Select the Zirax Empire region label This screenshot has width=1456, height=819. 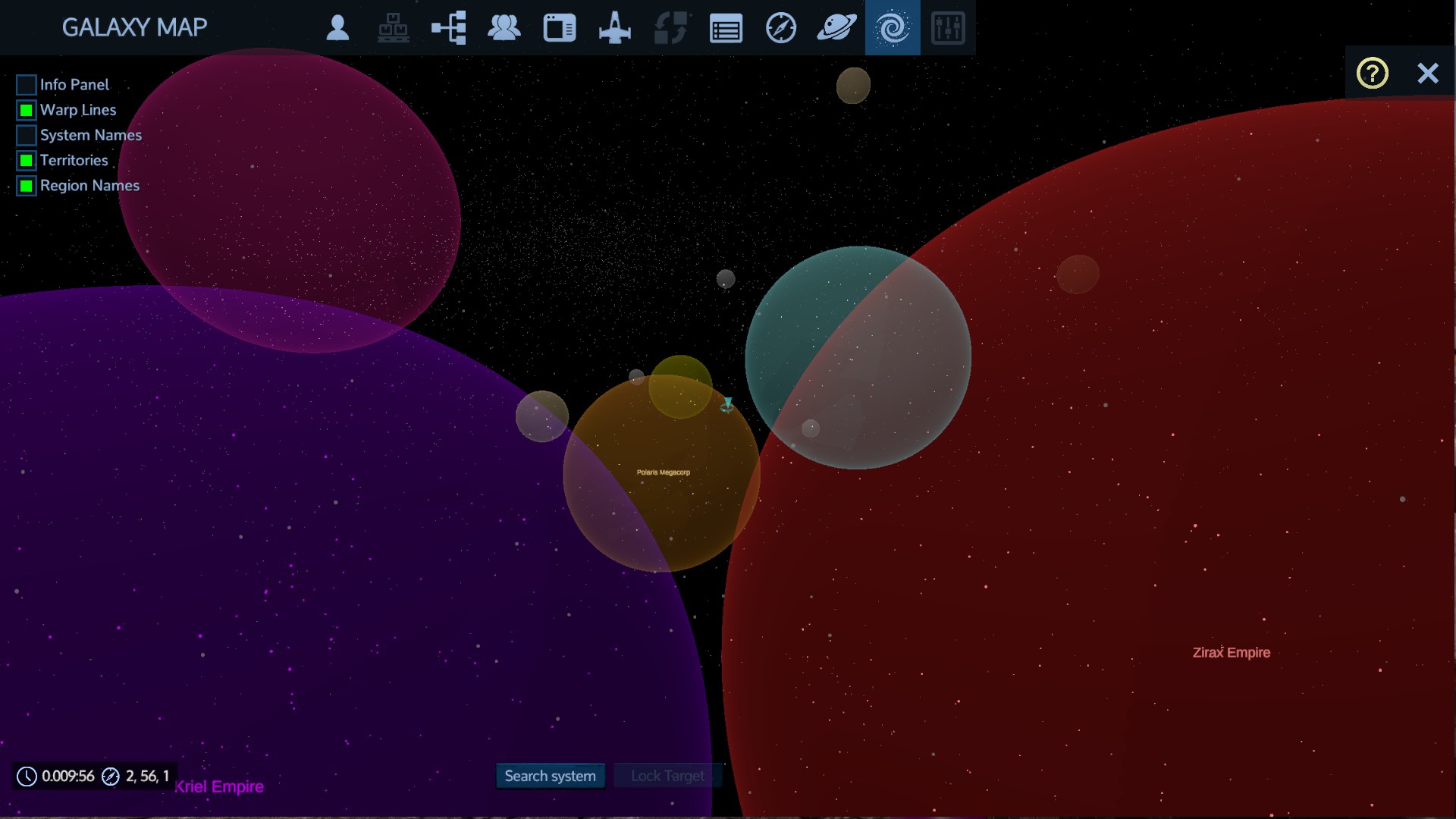tap(1232, 652)
